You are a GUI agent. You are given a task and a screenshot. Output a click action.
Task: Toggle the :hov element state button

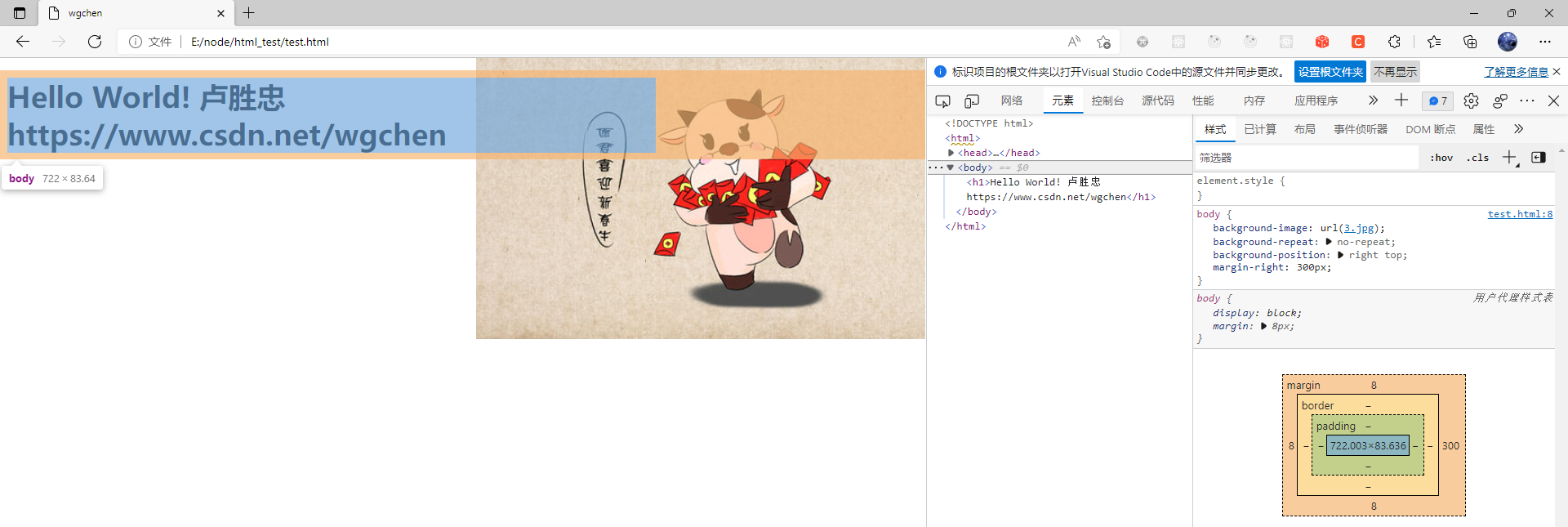click(x=1441, y=158)
